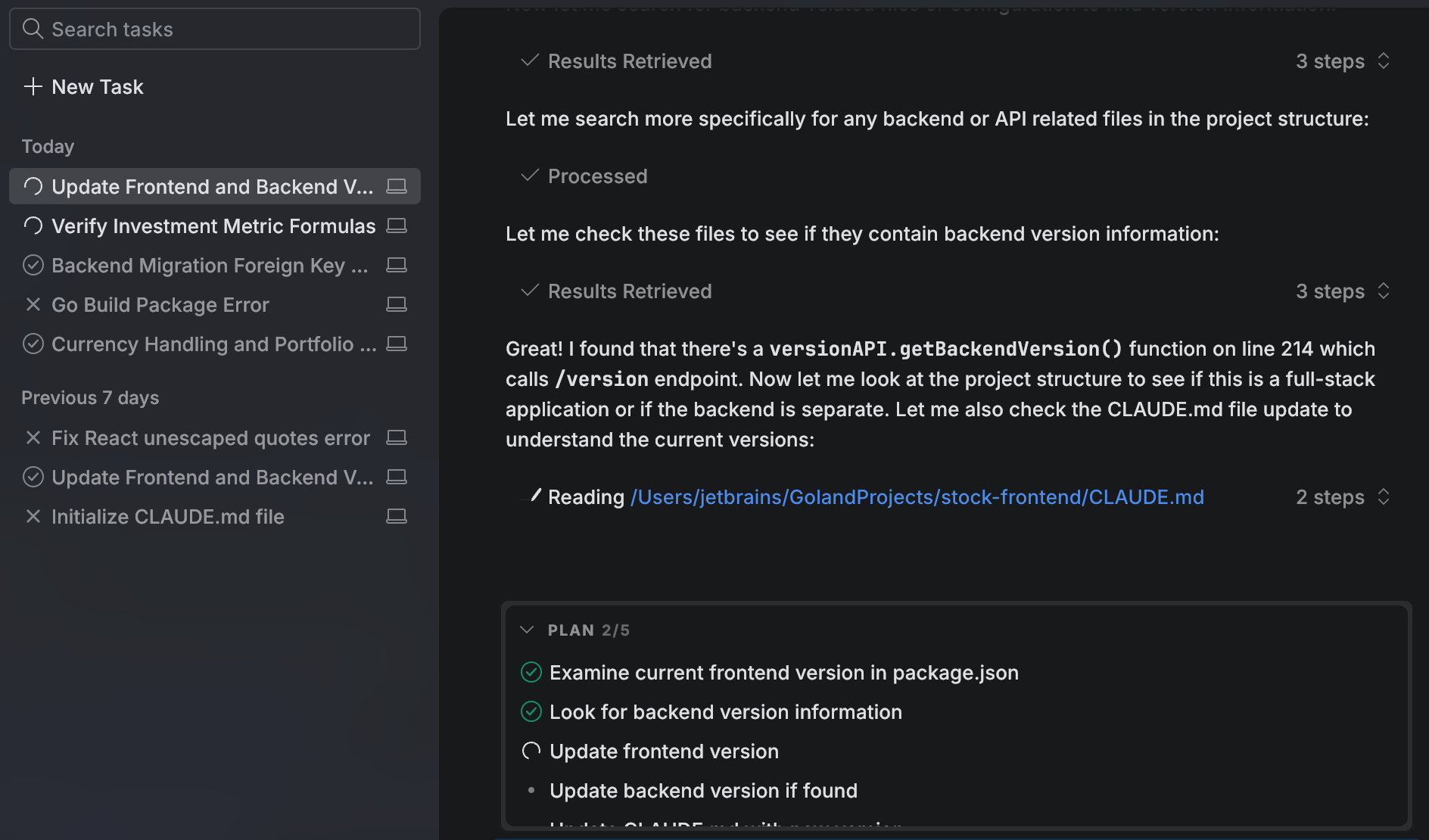Toggle the completed check on Examine current frontend version step
Viewport: 1429px width, 840px height.
coord(530,672)
